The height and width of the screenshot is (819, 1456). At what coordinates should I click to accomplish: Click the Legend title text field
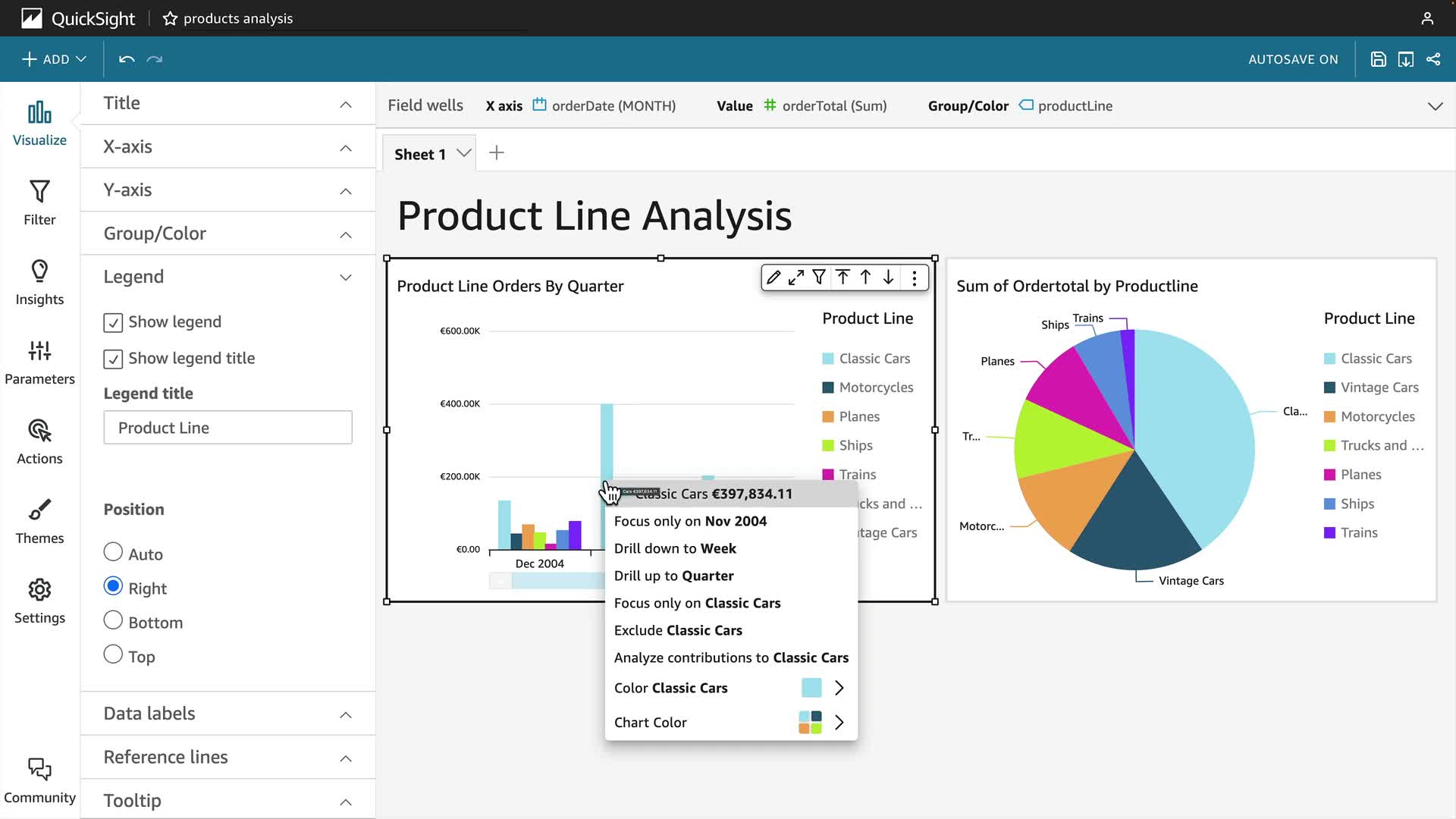(227, 428)
